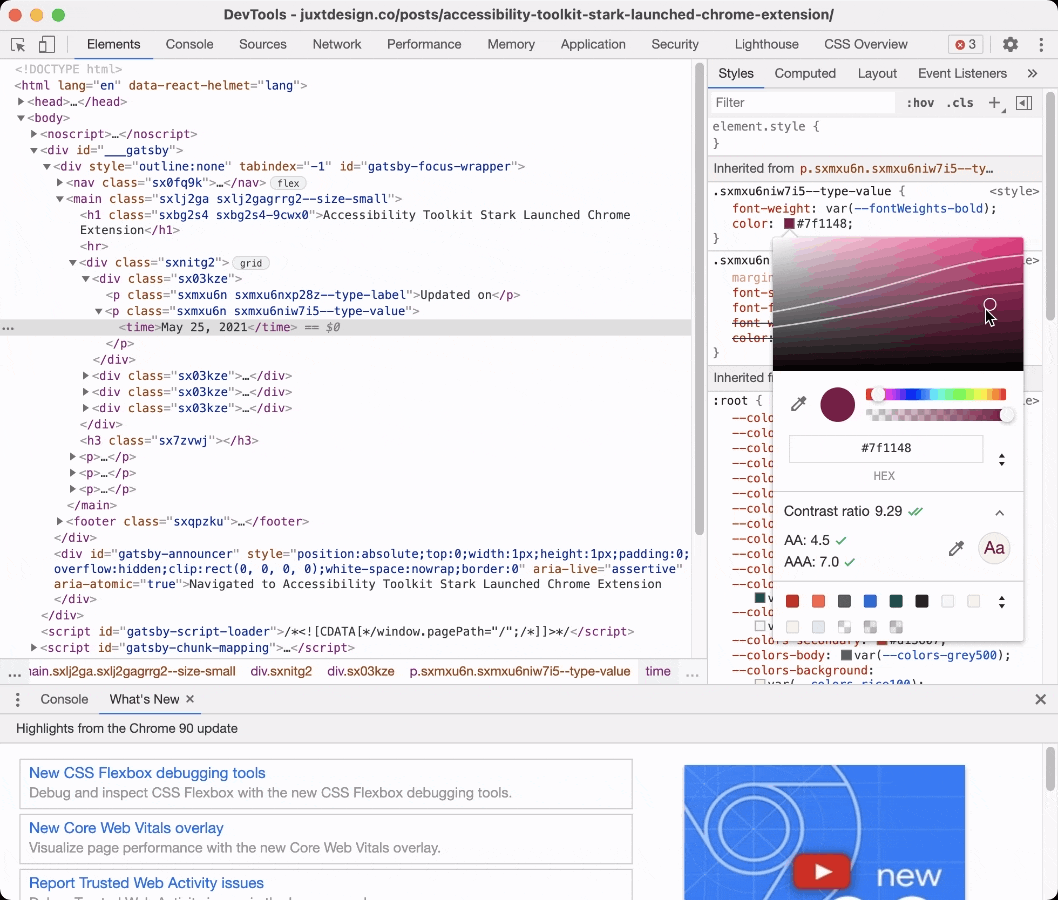
Task: Click the red error count badge
Action: (x=965, y=45)
